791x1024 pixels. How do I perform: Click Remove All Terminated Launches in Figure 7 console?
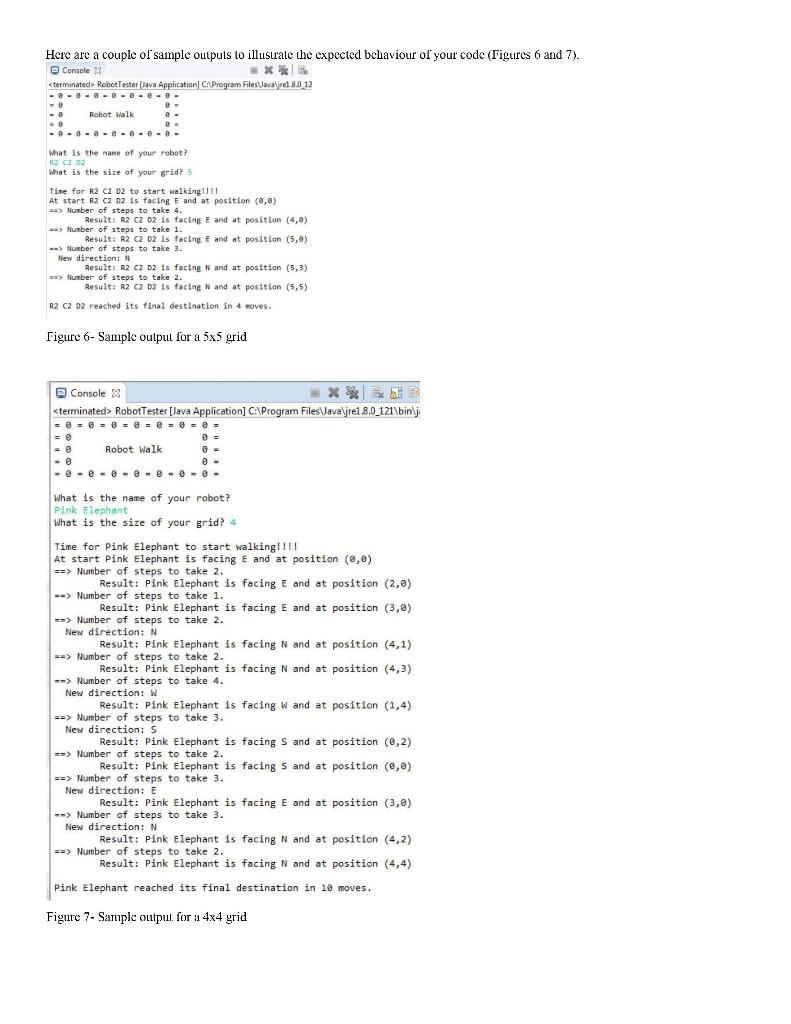point(352,392)
